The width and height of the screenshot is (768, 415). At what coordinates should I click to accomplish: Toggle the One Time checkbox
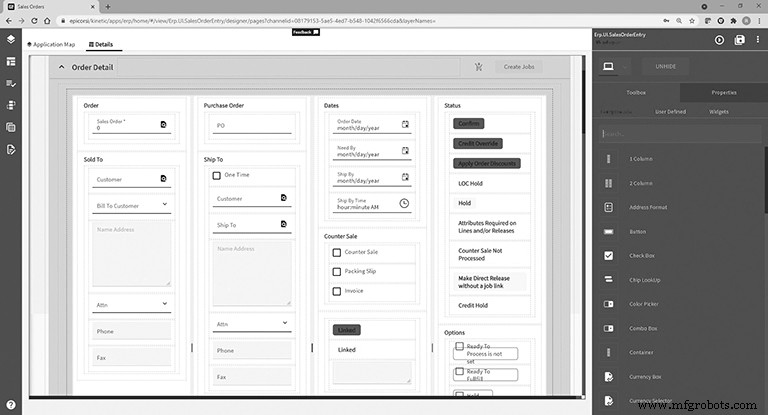pyautogui.click(x=216, y=175)
